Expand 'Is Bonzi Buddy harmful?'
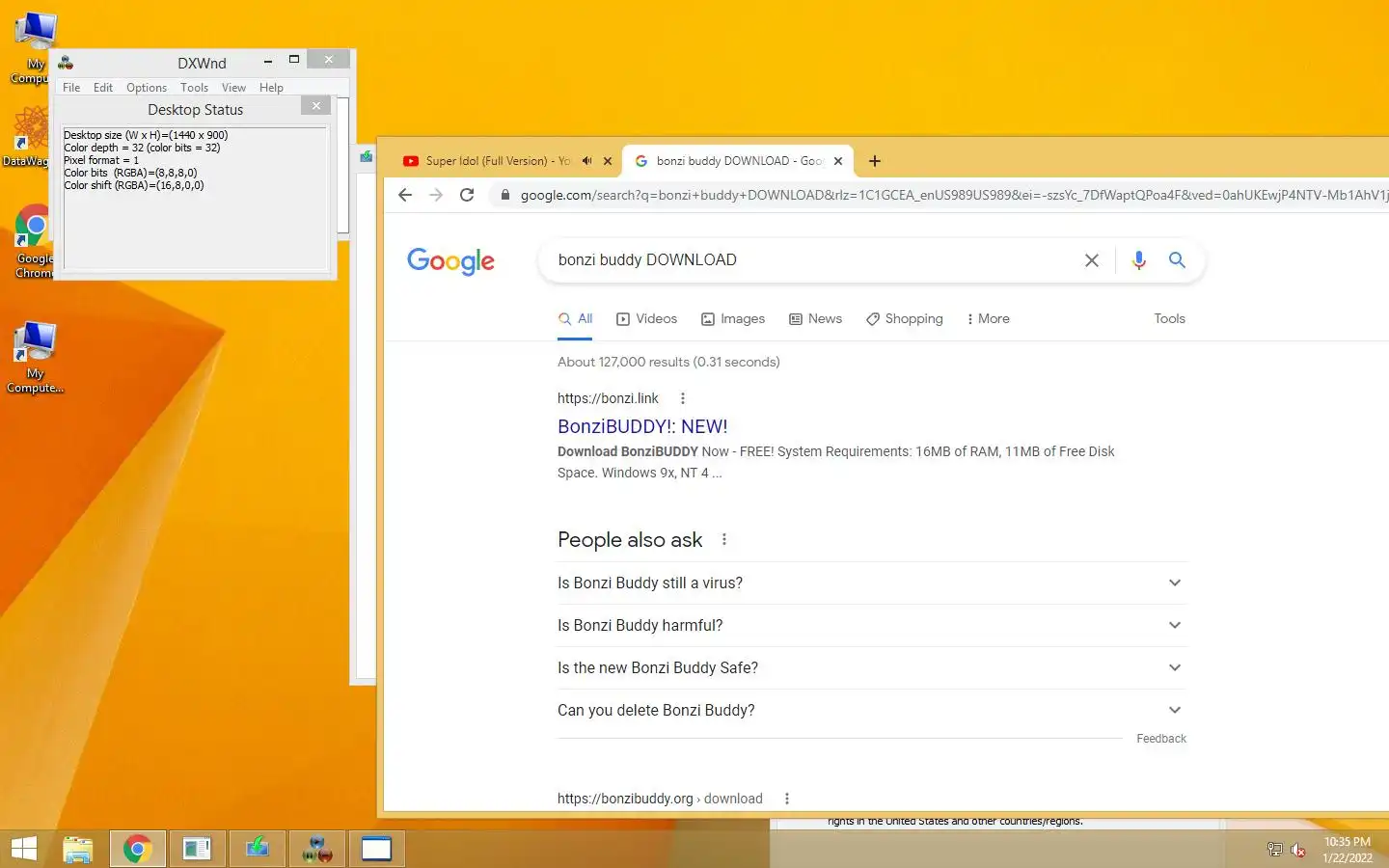Screen dimensions: 1389x868 [871, 626]
